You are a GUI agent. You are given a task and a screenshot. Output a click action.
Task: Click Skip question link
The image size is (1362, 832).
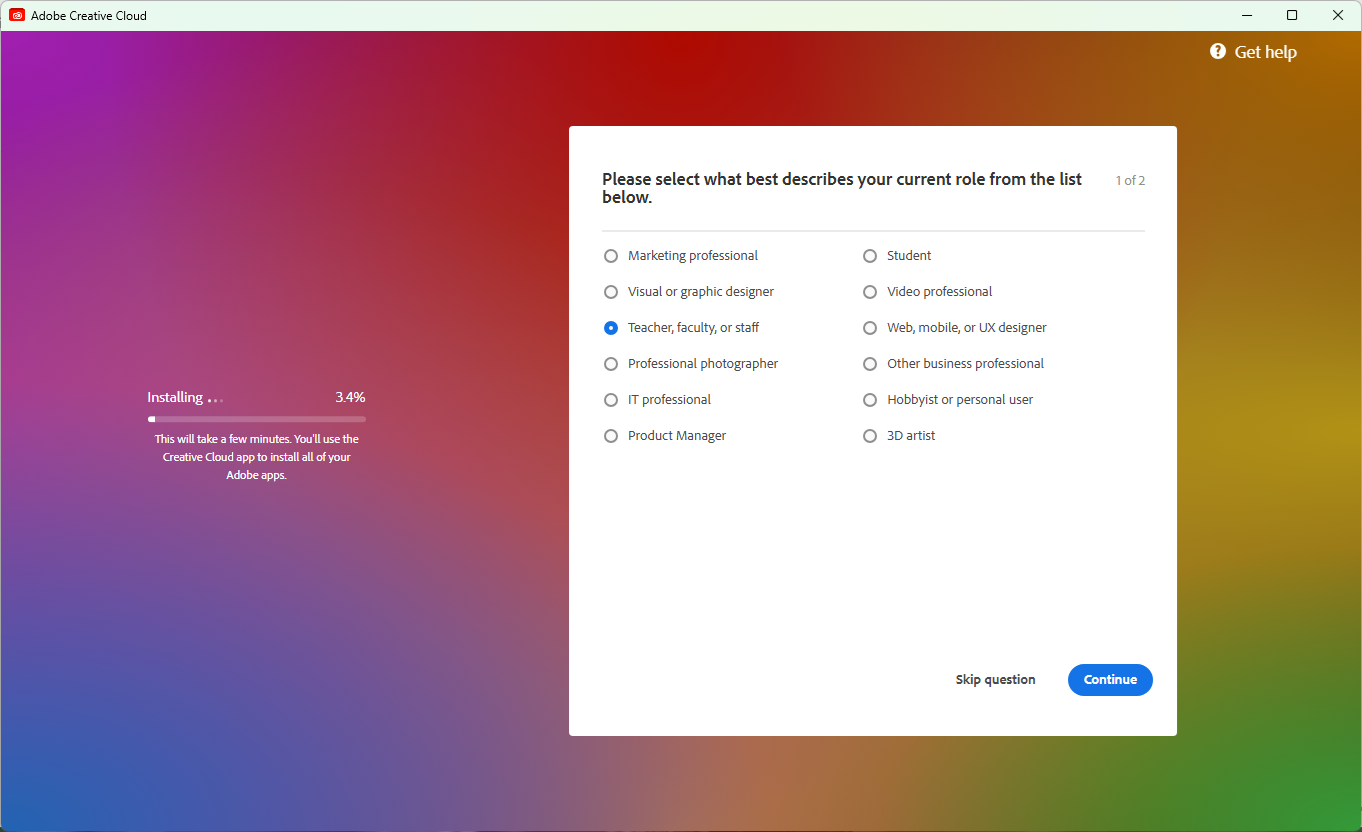[995, 680]
